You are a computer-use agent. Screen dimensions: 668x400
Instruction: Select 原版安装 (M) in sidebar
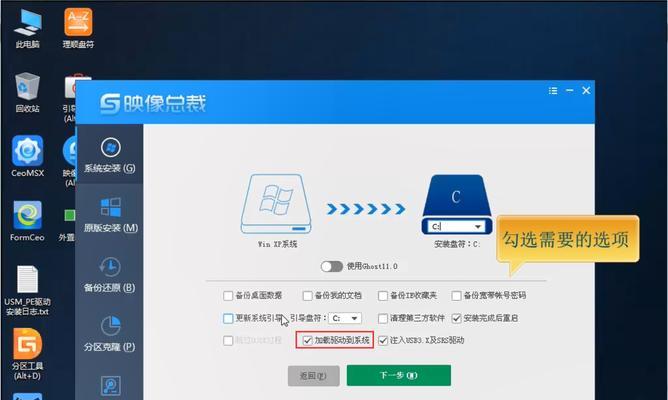pyautogui.click(x=110, y=215)
